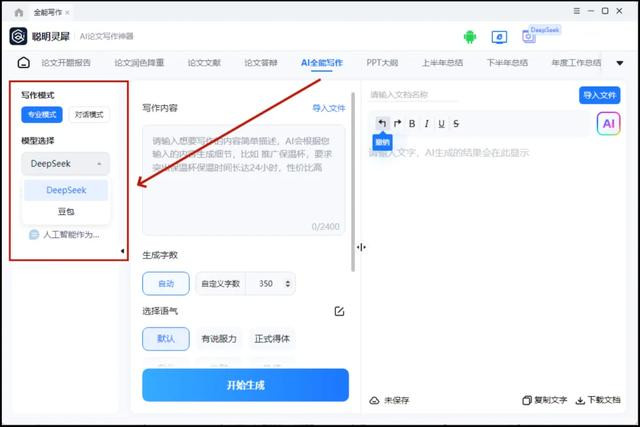Viewport: 640px width, 427px height.
Task: Switch to 论文文献 tab
Action: [x=204, y=63]
